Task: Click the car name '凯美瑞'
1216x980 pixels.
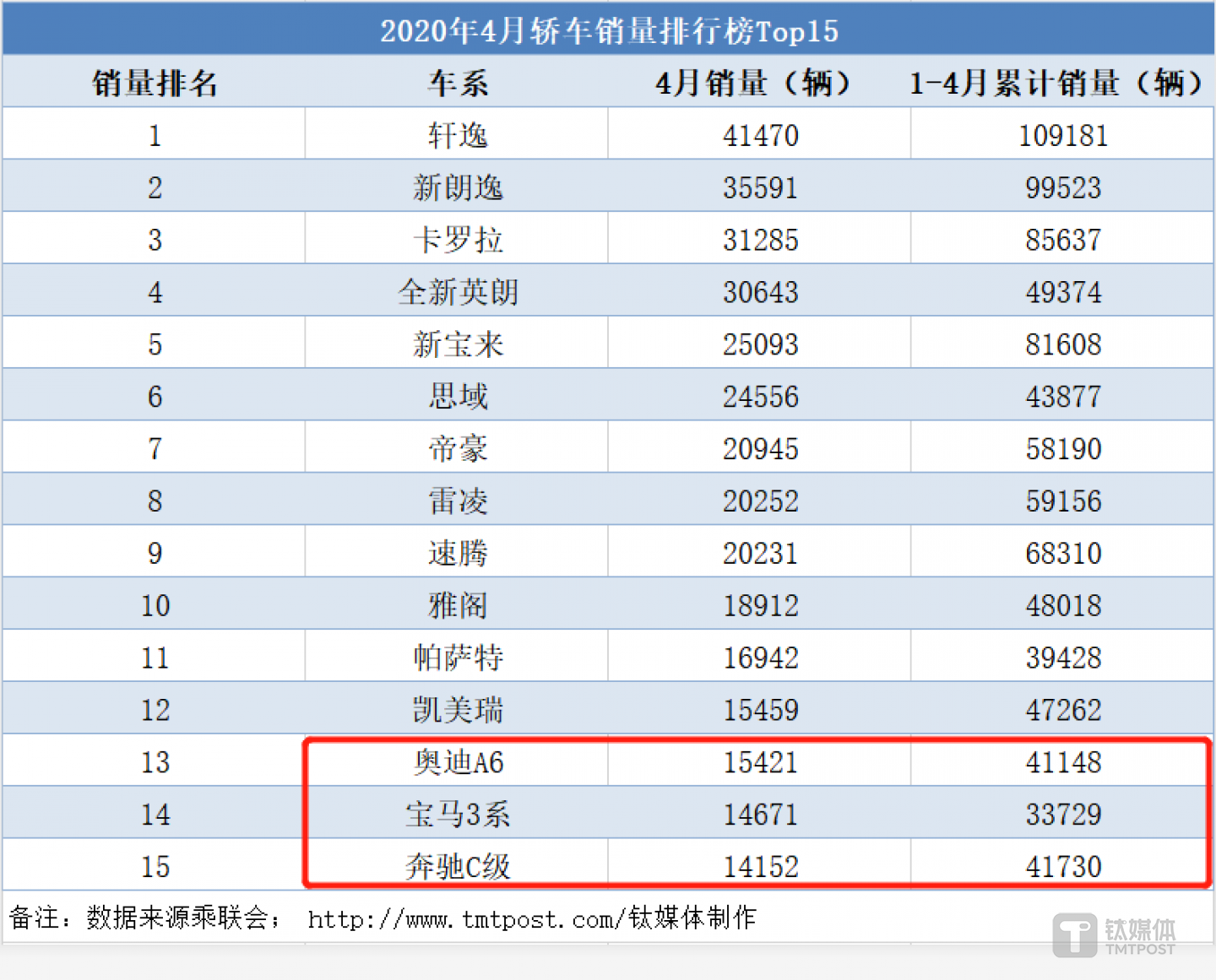Action: tap(458, 711)
